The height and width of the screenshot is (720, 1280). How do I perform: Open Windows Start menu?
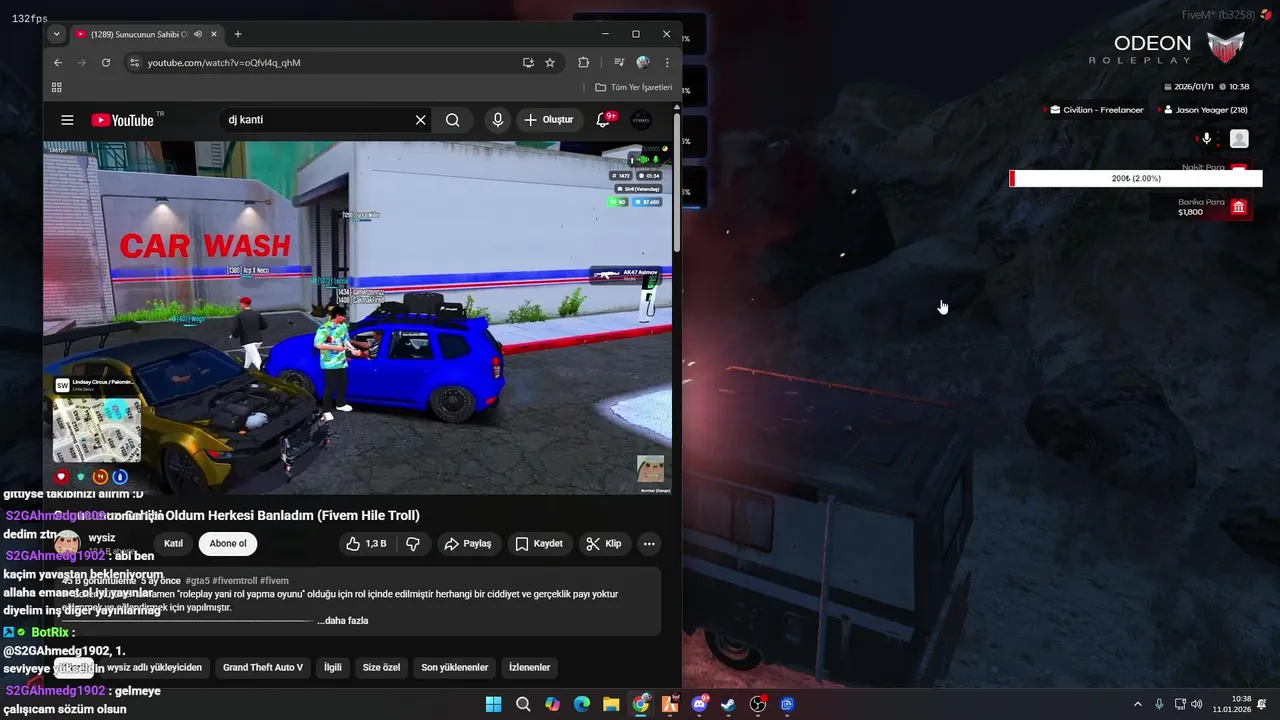point(493,704)
